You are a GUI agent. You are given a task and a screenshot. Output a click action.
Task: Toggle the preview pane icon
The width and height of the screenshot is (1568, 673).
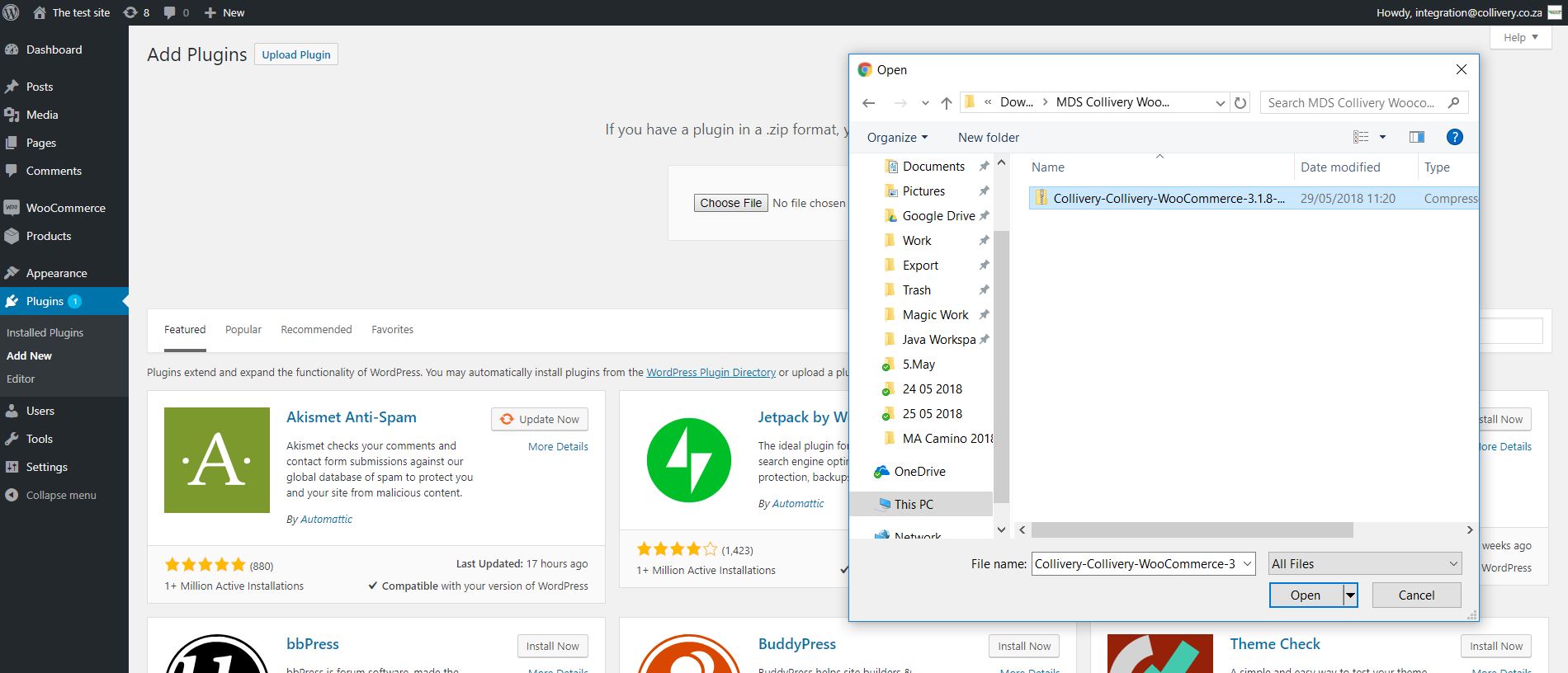(1417, 137)
